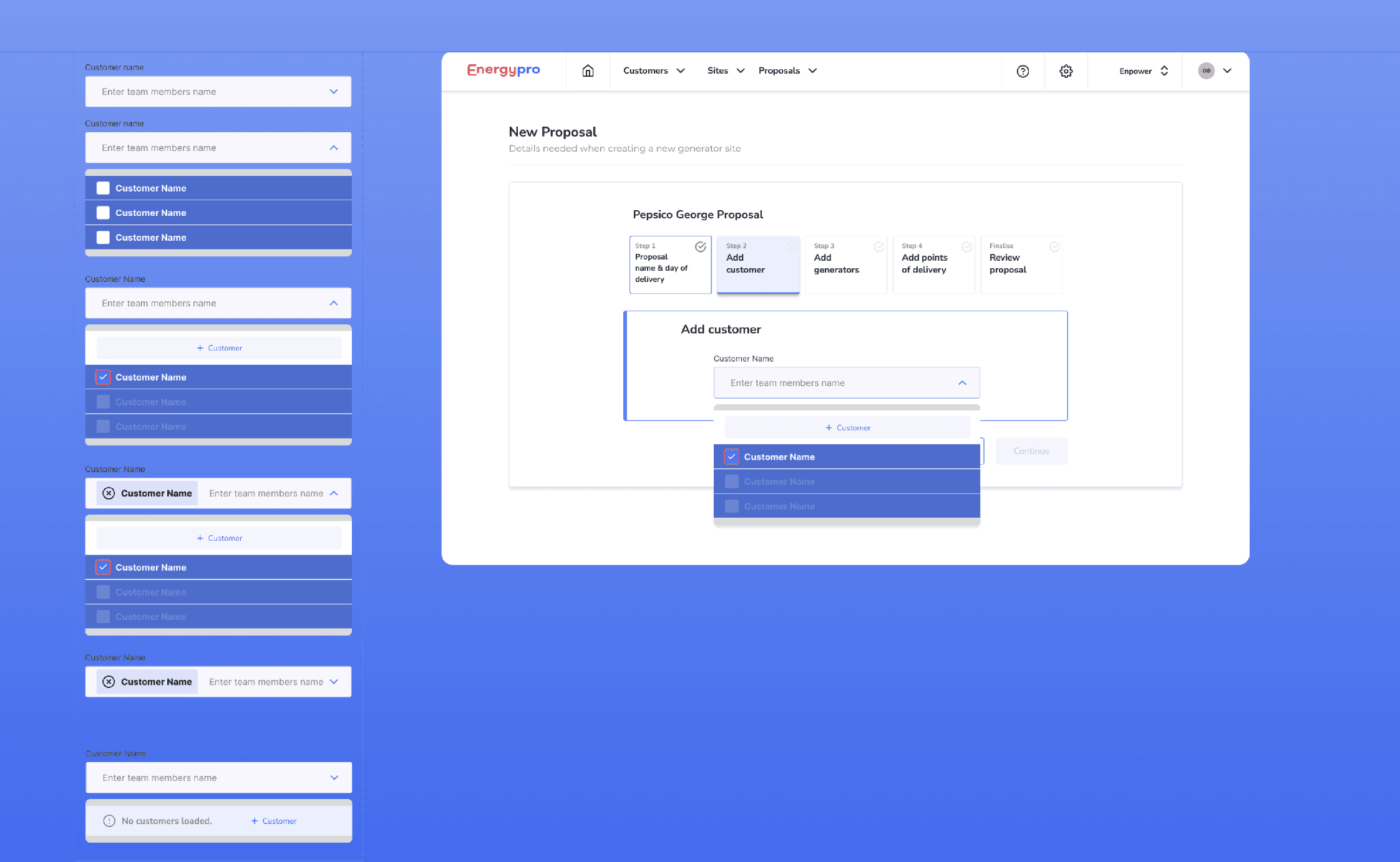Click the New Proposal heading
The width and height of the screenshot is (1400, 862).
tap(552, 132)
